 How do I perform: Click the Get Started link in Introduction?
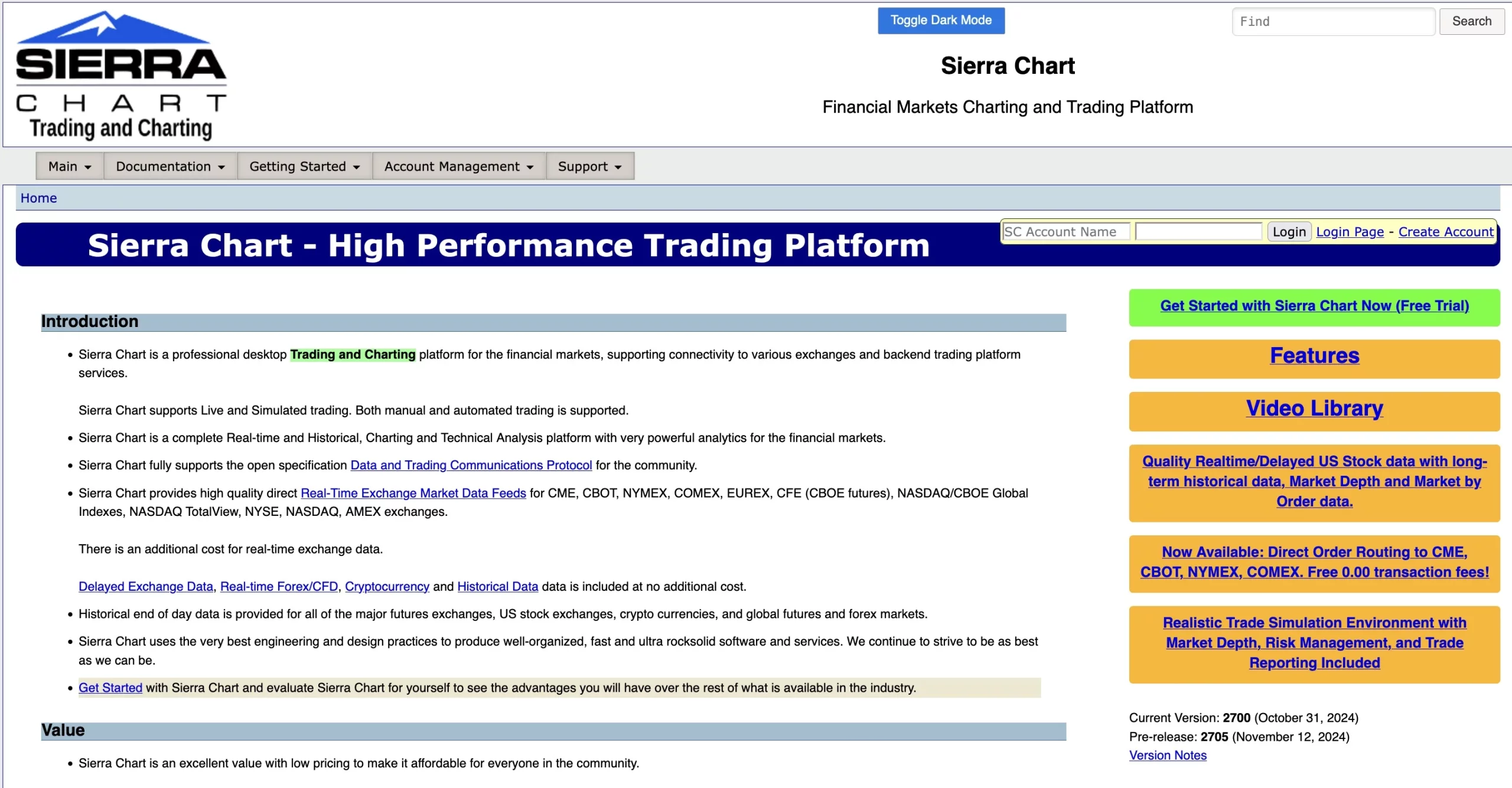(x=110, y=688)
